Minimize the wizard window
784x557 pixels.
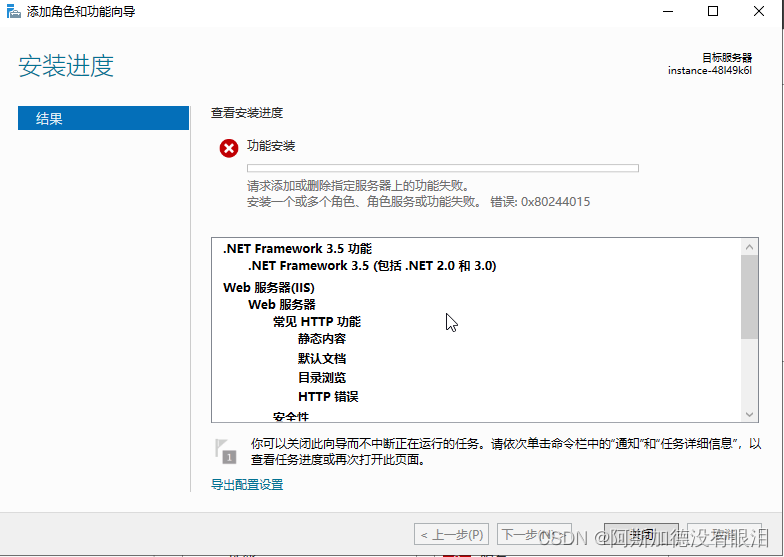668,12
